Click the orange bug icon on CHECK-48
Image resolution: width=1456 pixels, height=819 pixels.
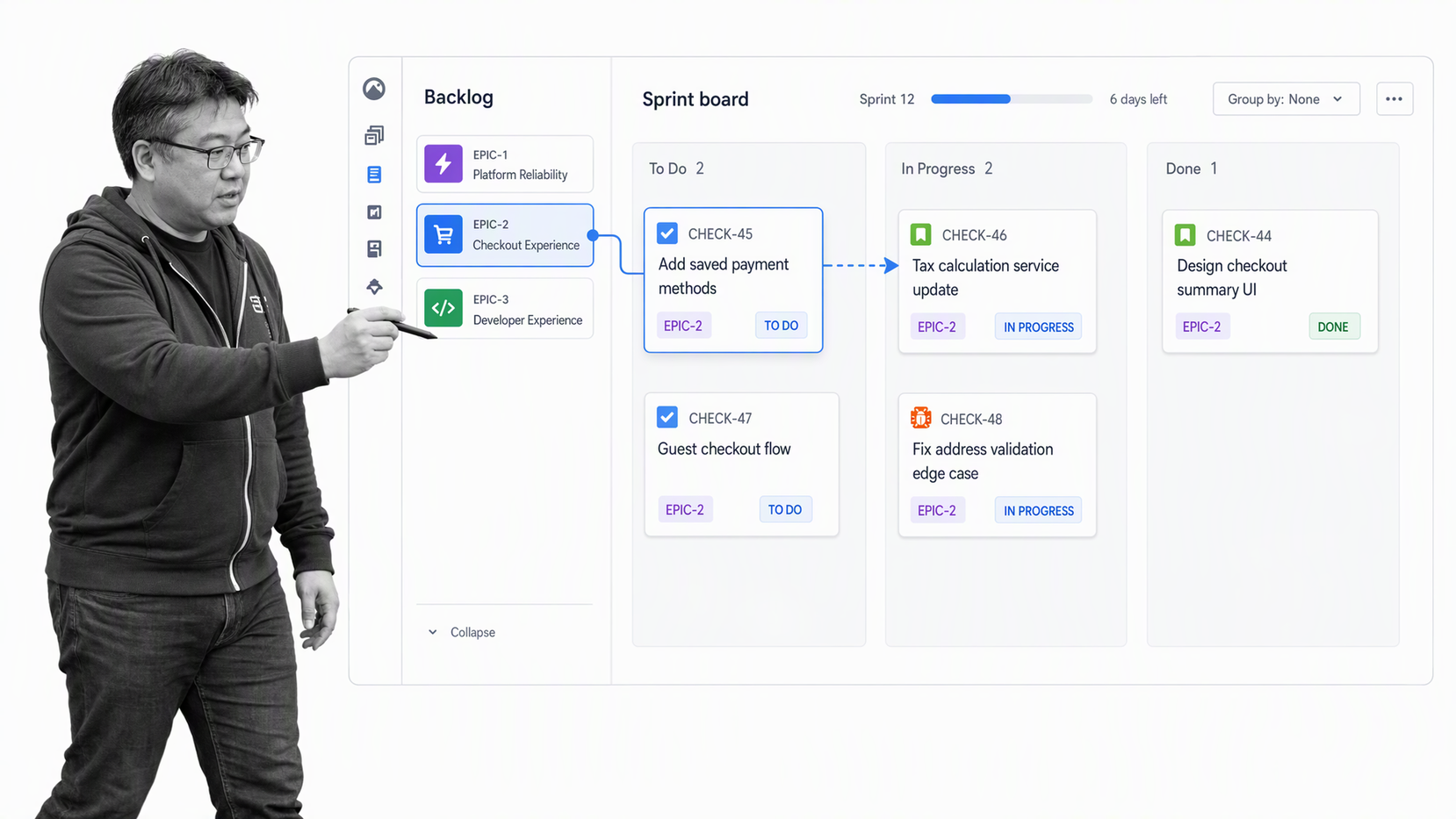[x=920, y=418]
